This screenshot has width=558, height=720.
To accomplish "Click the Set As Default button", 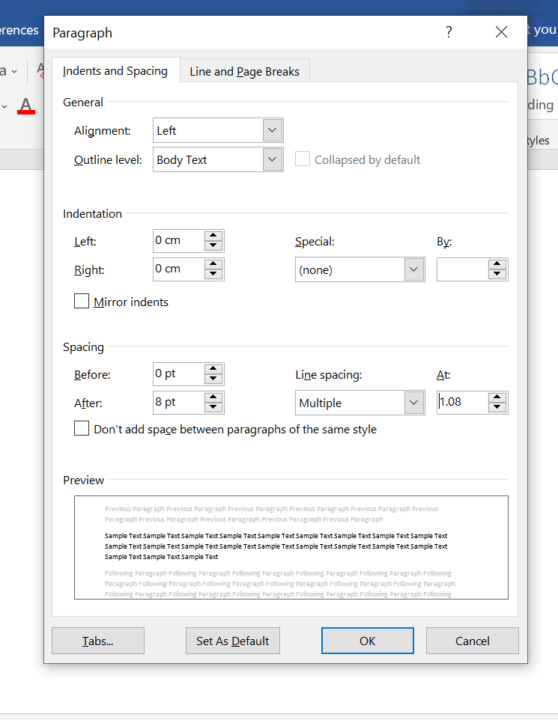I will 232,641.
